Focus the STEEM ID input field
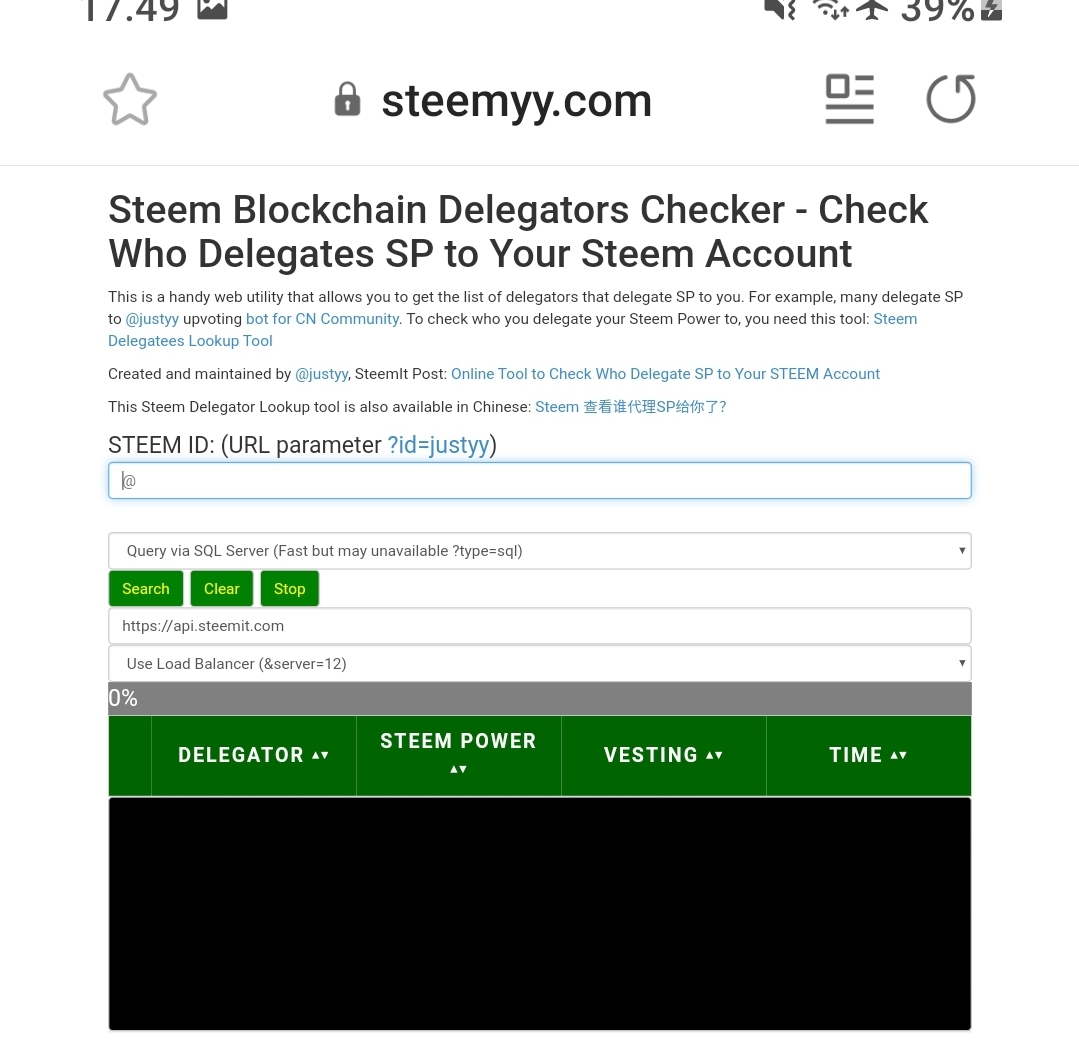 click(540, 480)
